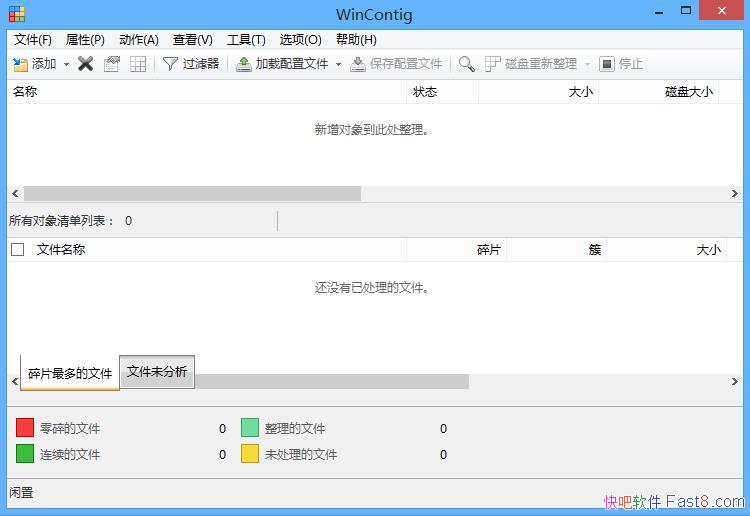The image size is (750, 516).
Task: Click the properties sheet icon in toolbar
Action: pyautogui.click(x=112, y=64)
